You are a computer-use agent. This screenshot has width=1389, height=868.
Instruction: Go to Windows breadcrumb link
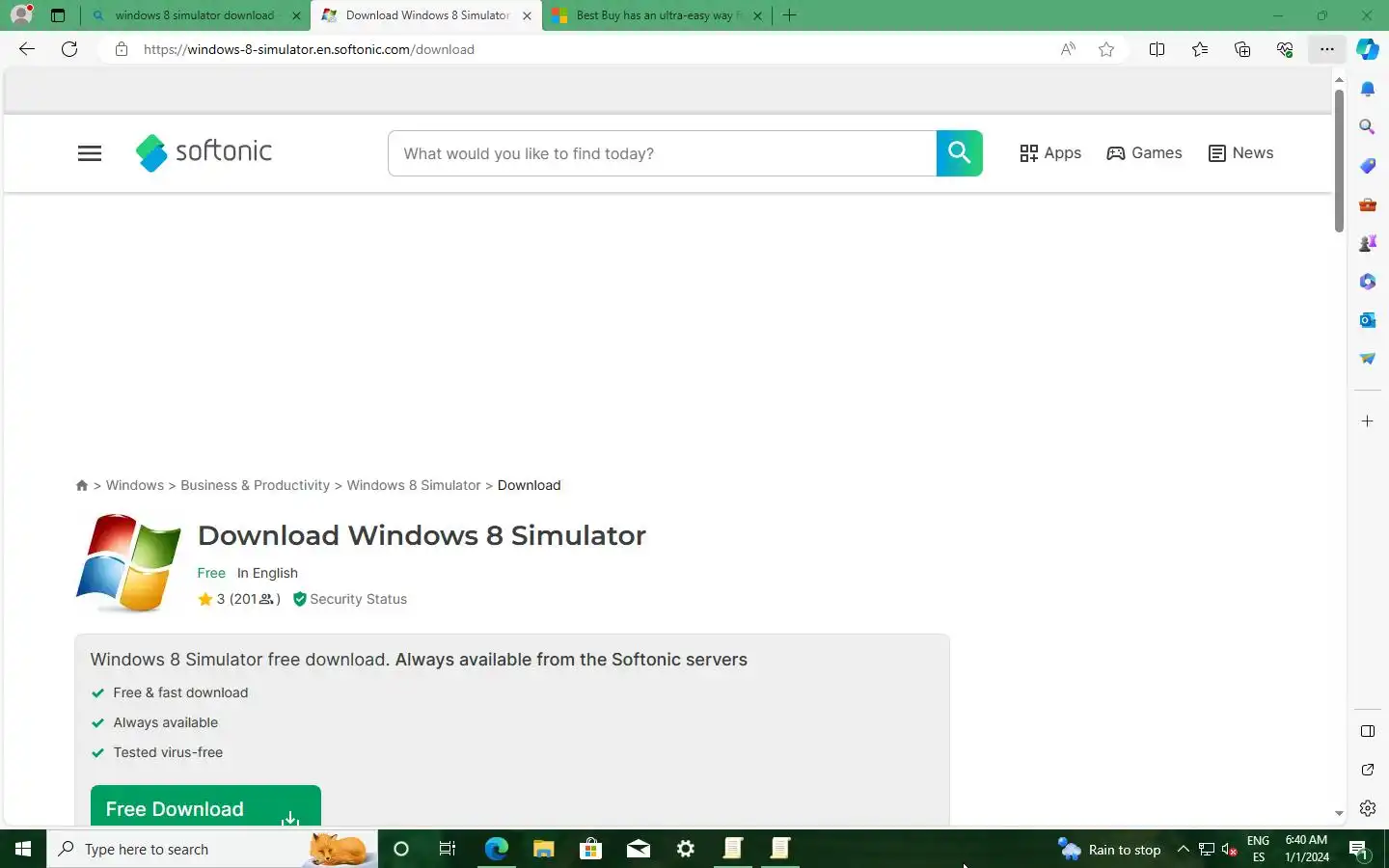[135, 485]
